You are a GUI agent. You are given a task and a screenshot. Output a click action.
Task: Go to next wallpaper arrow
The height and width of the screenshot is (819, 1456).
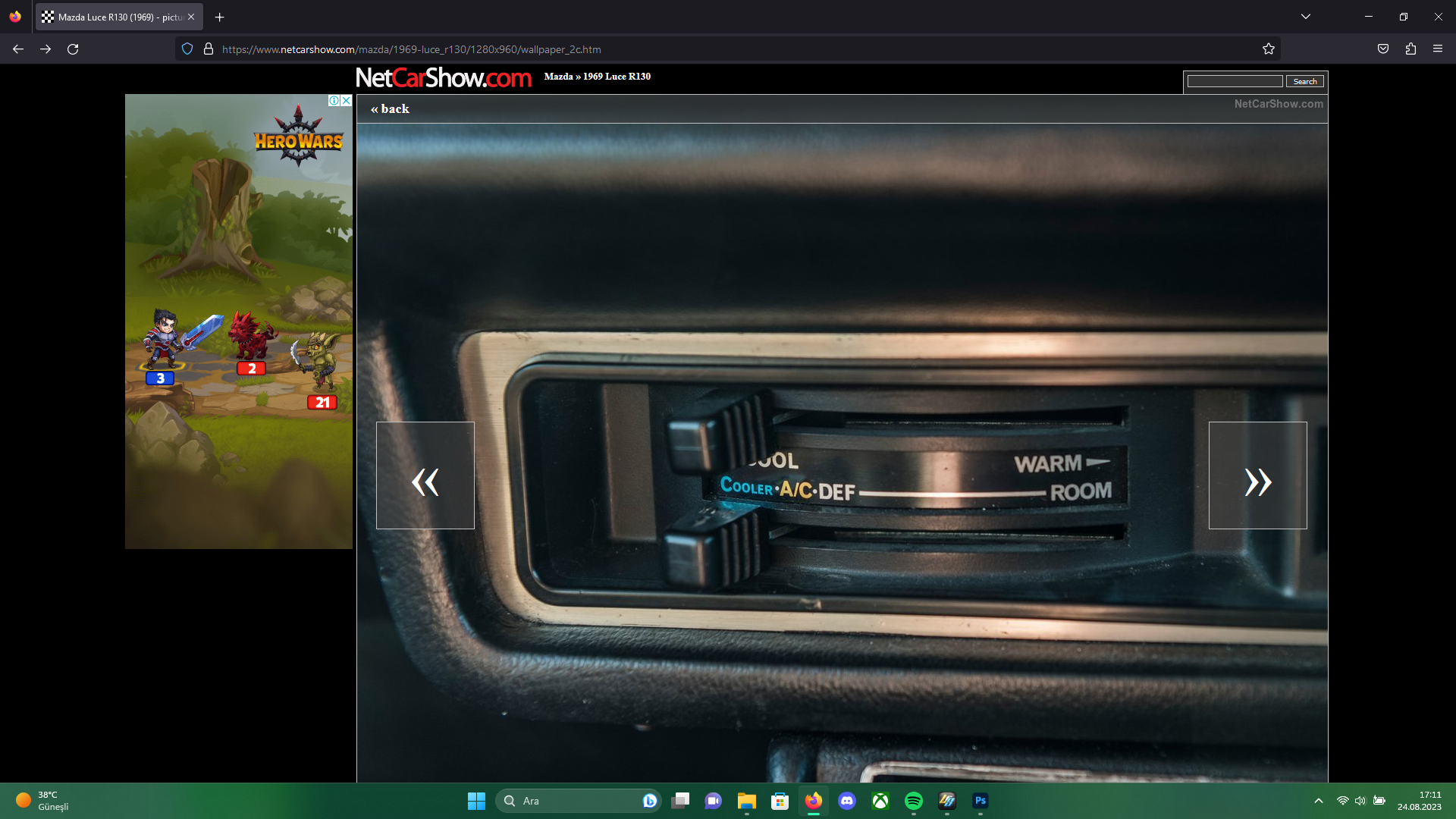[x=1257, y=475]
